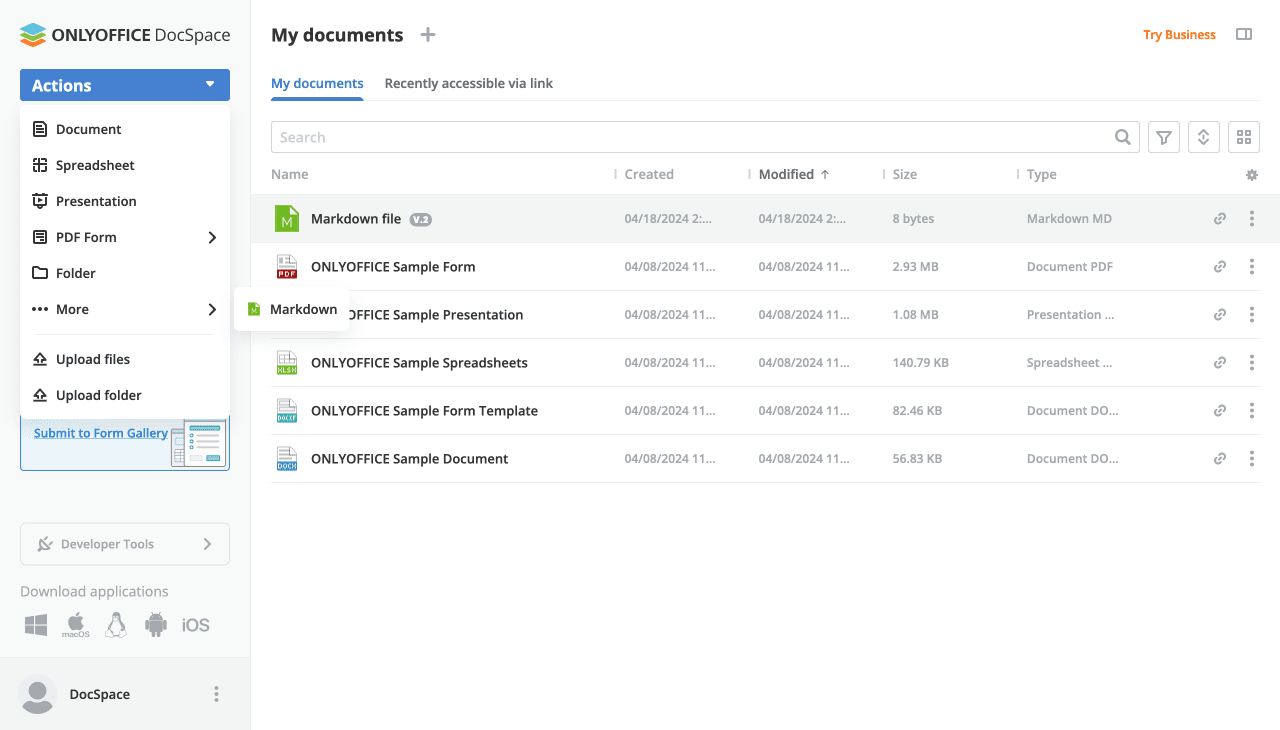Screen dimensions: 1280x730
Task: Download the macOS application
Action: click(76, 625)
